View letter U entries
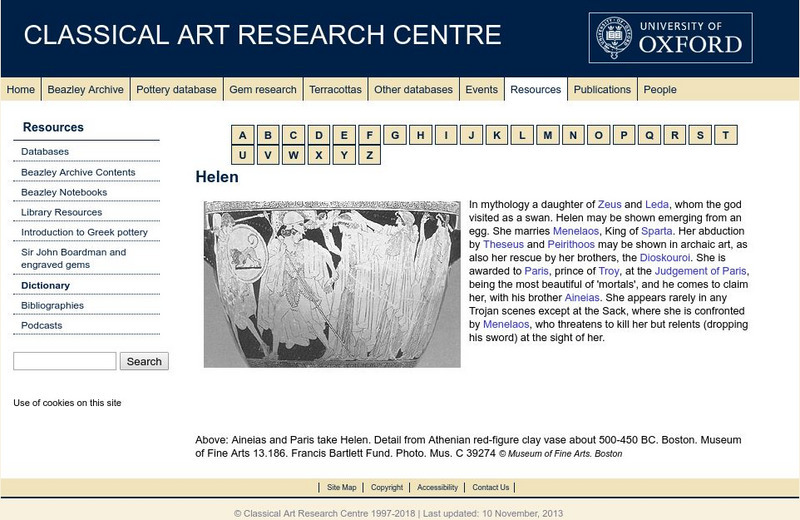This screenshot has width=800, height=520. pyautogui.click(x=242, y=155)
